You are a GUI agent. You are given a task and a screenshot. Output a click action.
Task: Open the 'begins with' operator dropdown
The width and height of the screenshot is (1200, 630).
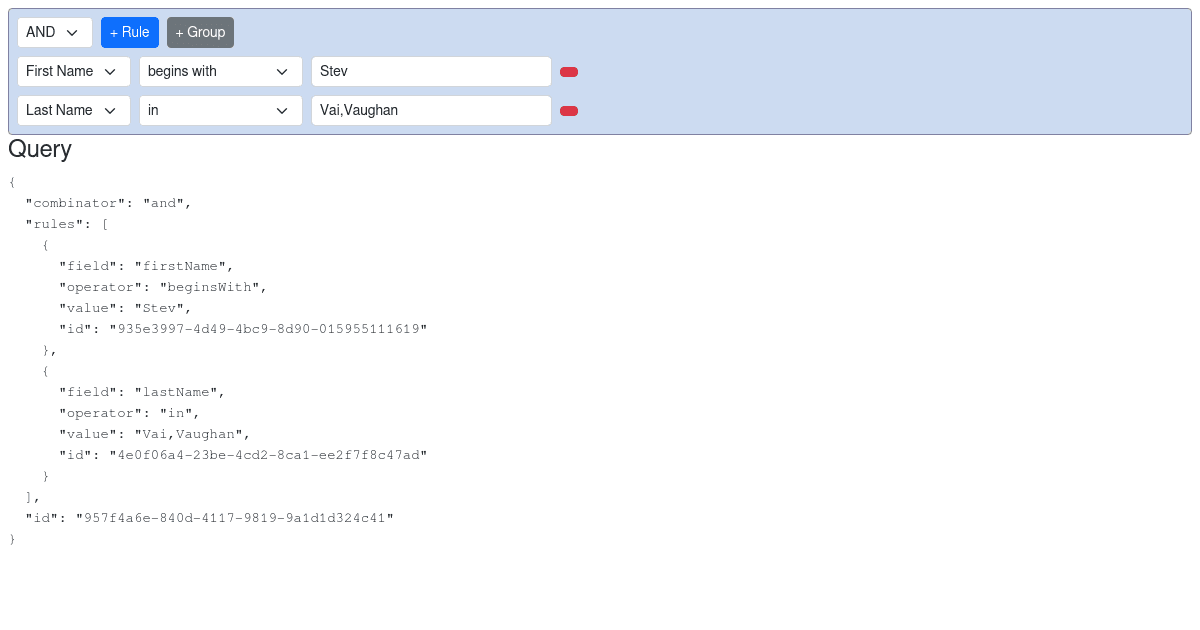coord(221,71)
